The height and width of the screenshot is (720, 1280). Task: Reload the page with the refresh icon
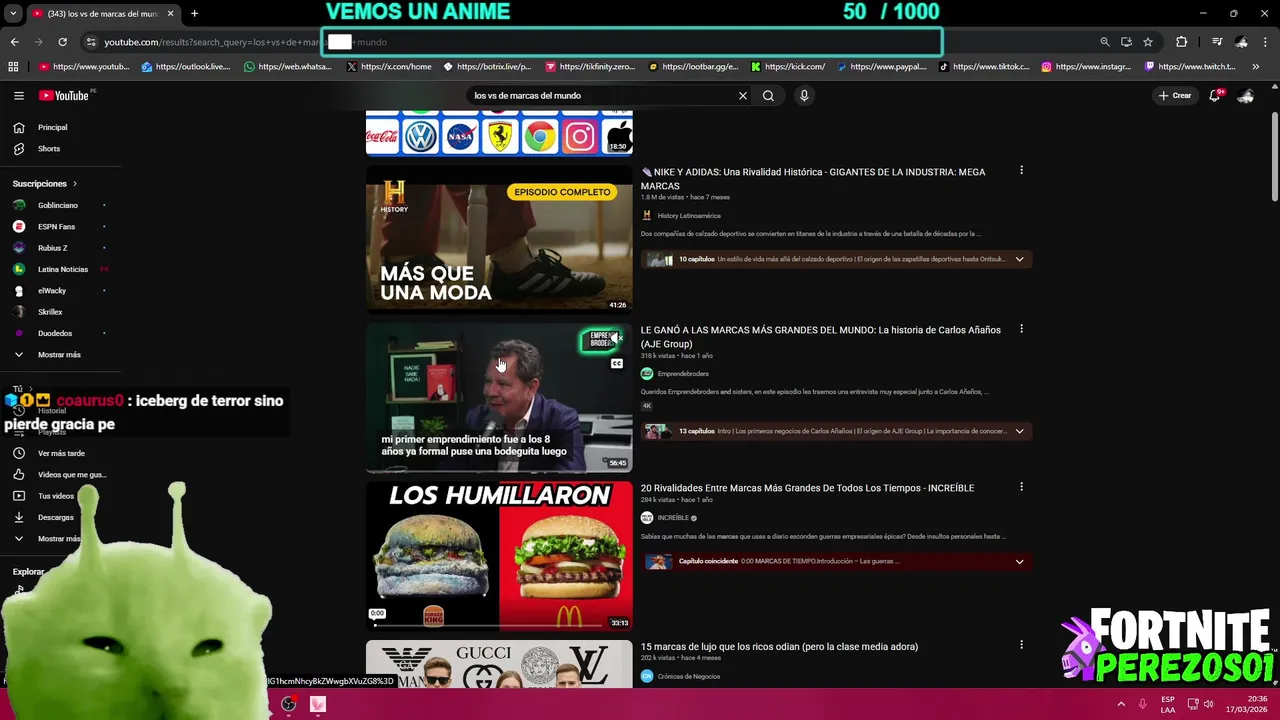62,42
